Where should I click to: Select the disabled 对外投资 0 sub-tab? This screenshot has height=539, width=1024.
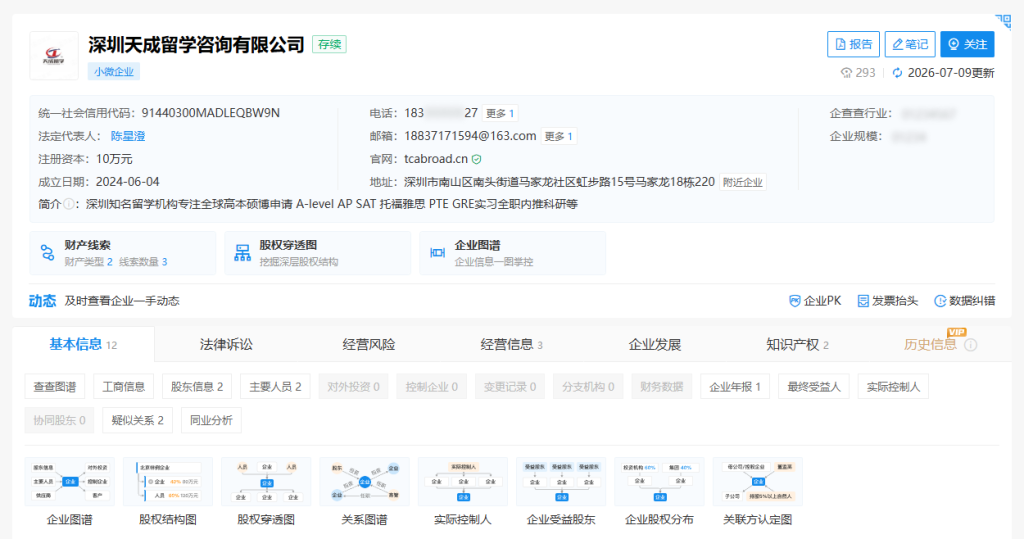pos(353,387)
